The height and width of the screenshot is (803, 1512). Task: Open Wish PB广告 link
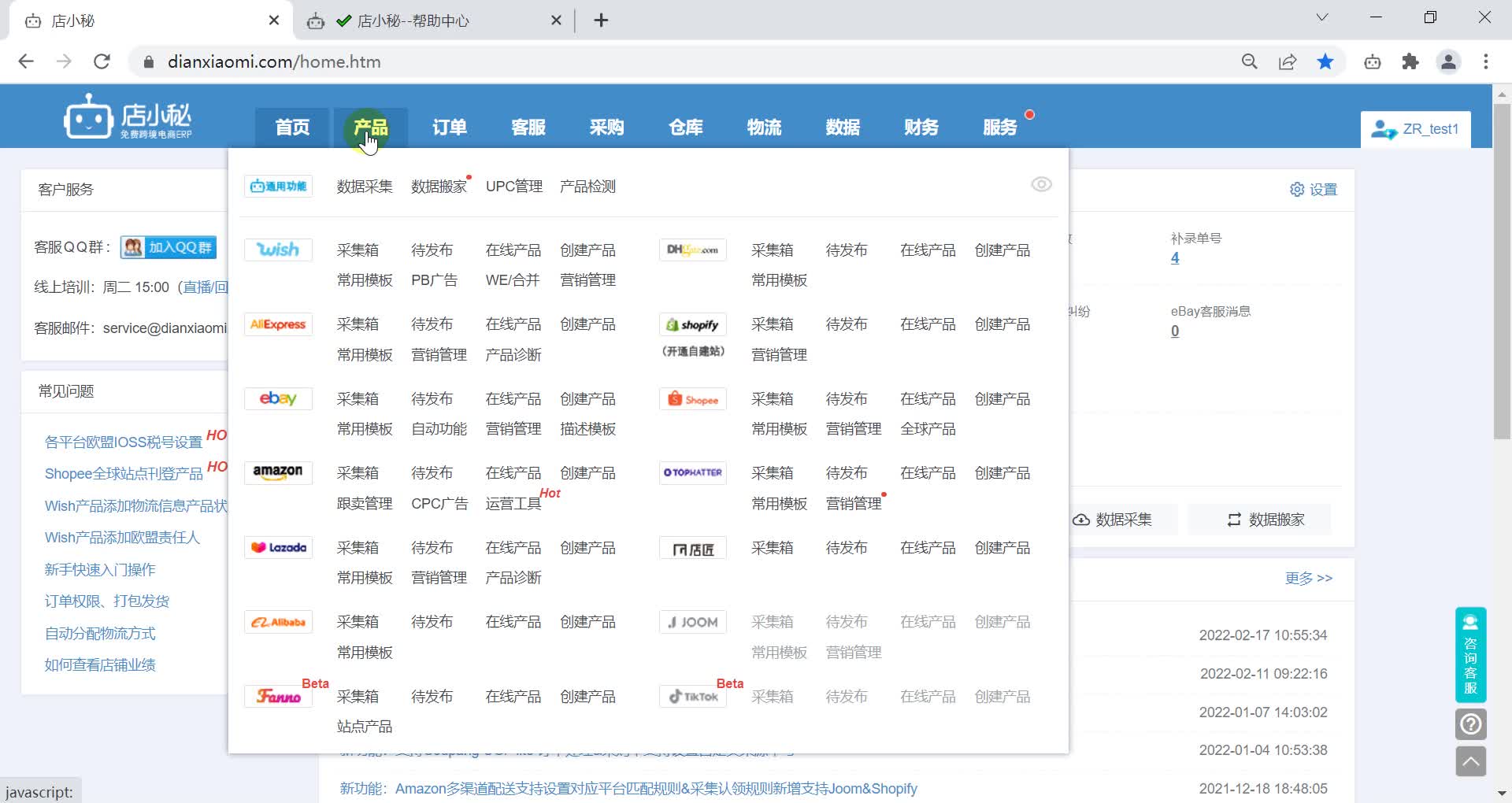click(x=434, y=280)
